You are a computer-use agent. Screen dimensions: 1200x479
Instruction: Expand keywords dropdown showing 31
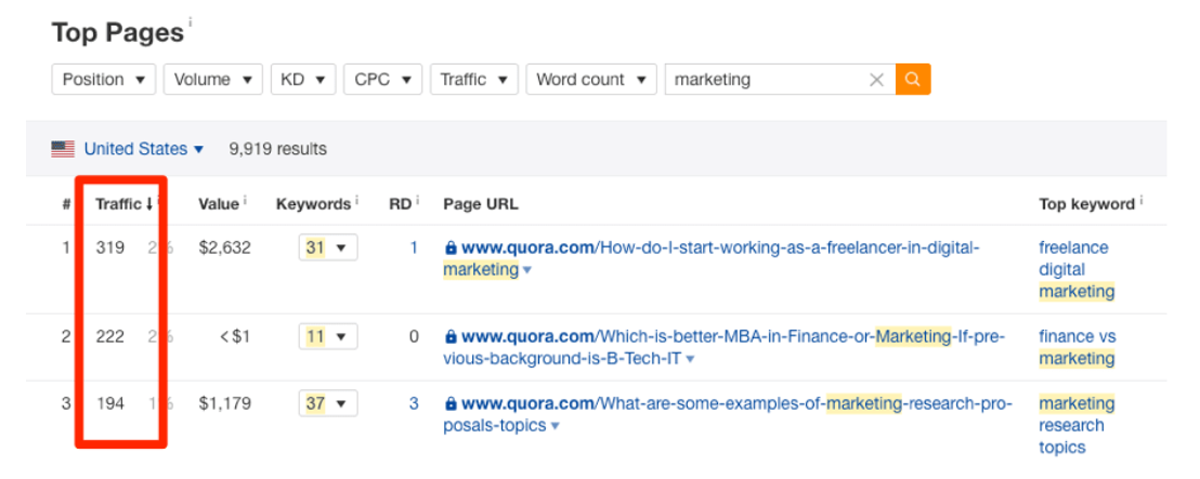click(327, 248)
